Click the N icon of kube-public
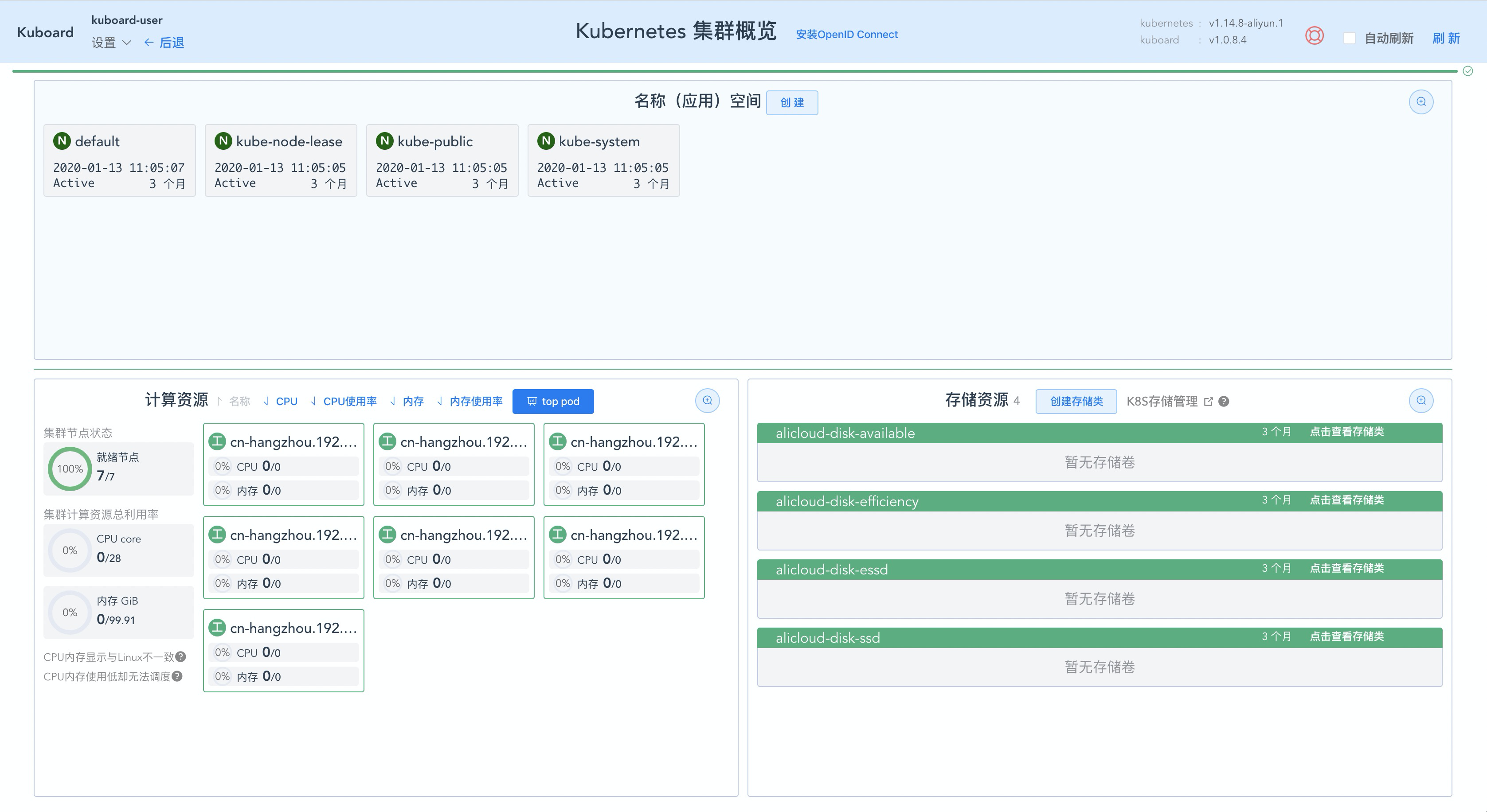This screenshot has height=812, width=1487. pyautogui.click(x=384, y=141)
